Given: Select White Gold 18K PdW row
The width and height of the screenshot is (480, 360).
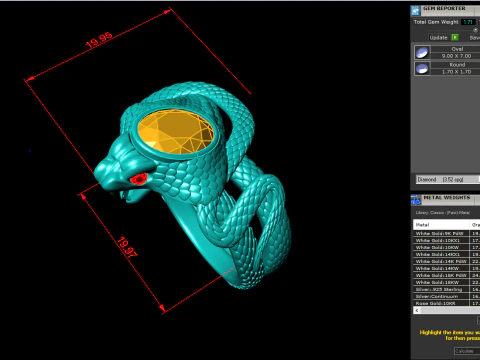Looking at the screenshot, I should [x=441, y=275].
